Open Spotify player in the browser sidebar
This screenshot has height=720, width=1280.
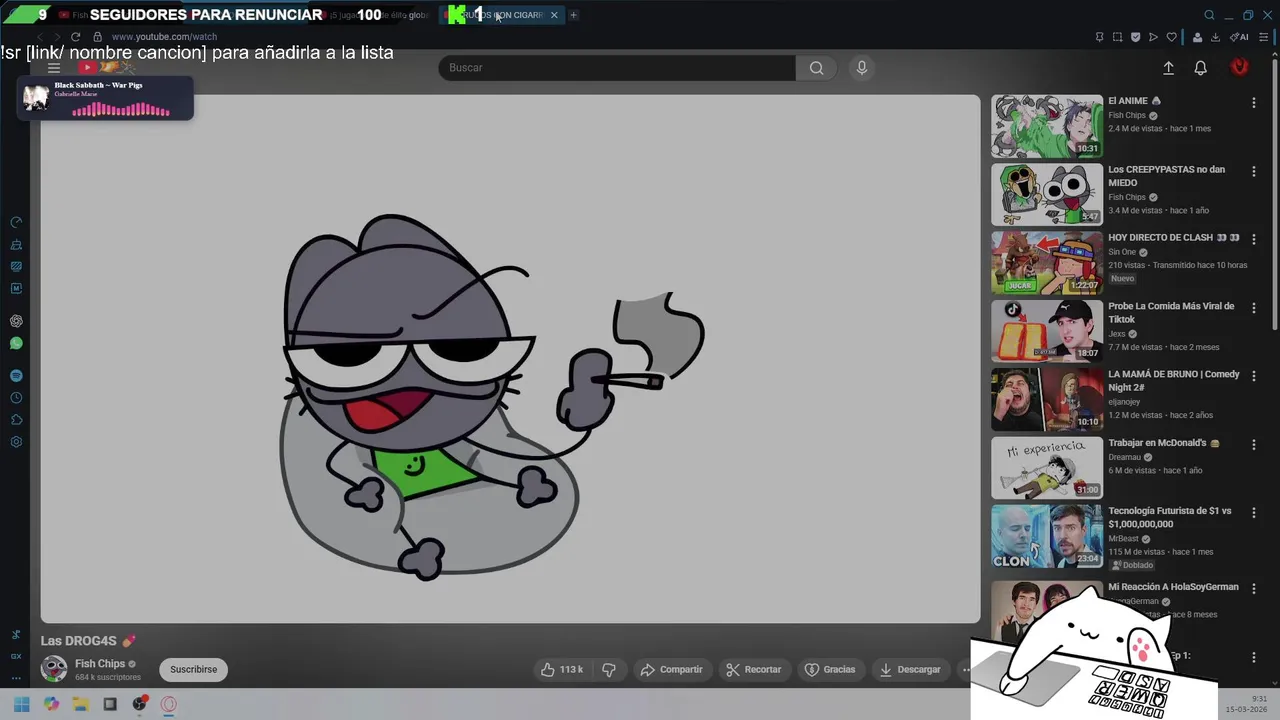tap(16, 376)
